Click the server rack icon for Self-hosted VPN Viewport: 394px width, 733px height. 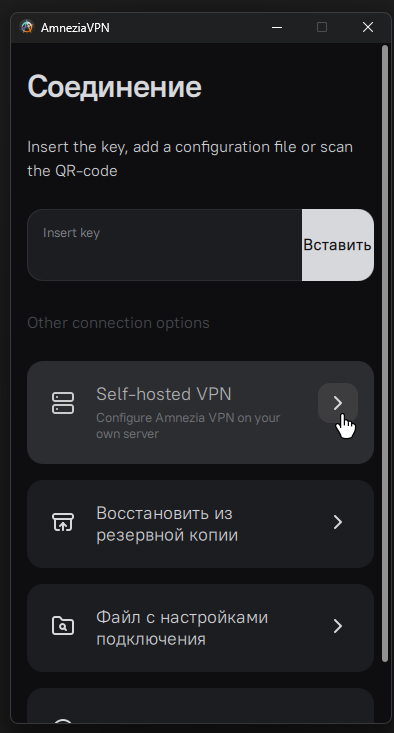pos(63,403)
